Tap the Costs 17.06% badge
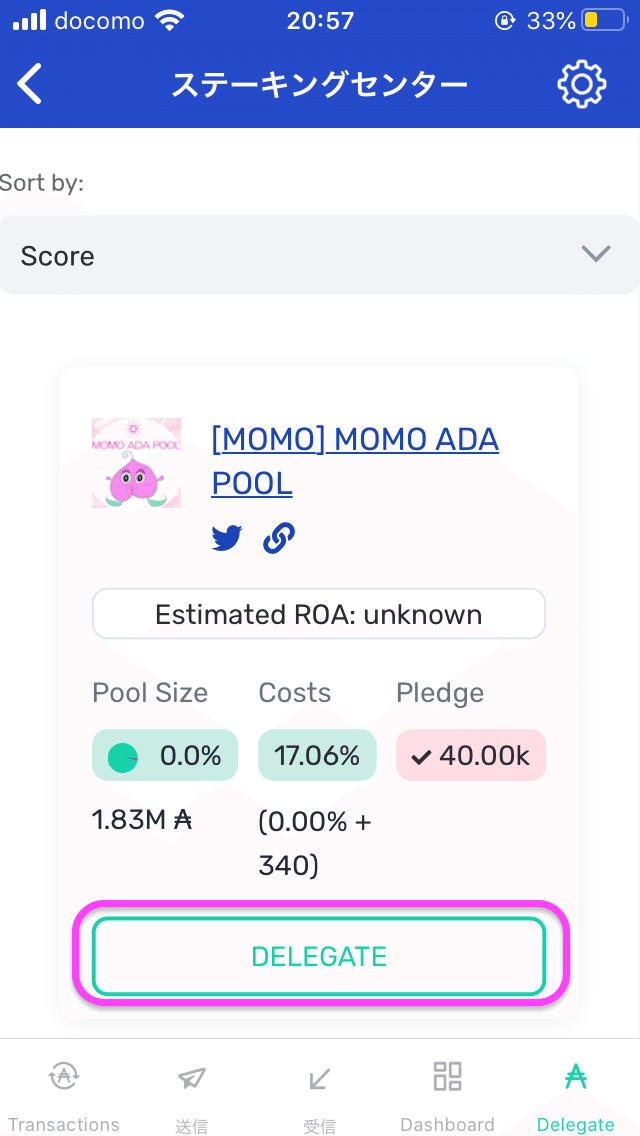Screen dimensions: 640x1136 (x=317, y=755)
